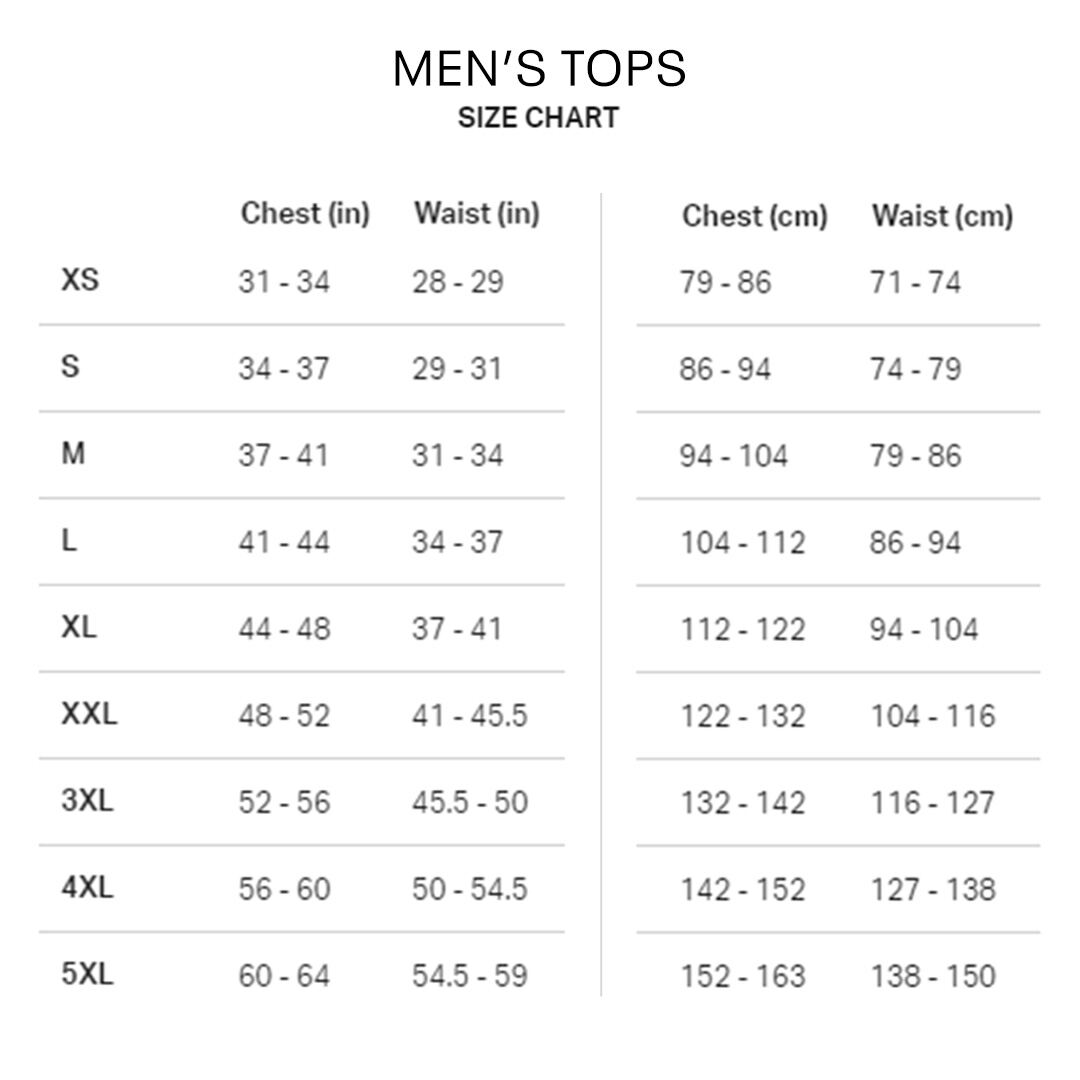1080x1080 pixels.
Task: Click the SIZE CHART subtitle
Action: point(538,118)
